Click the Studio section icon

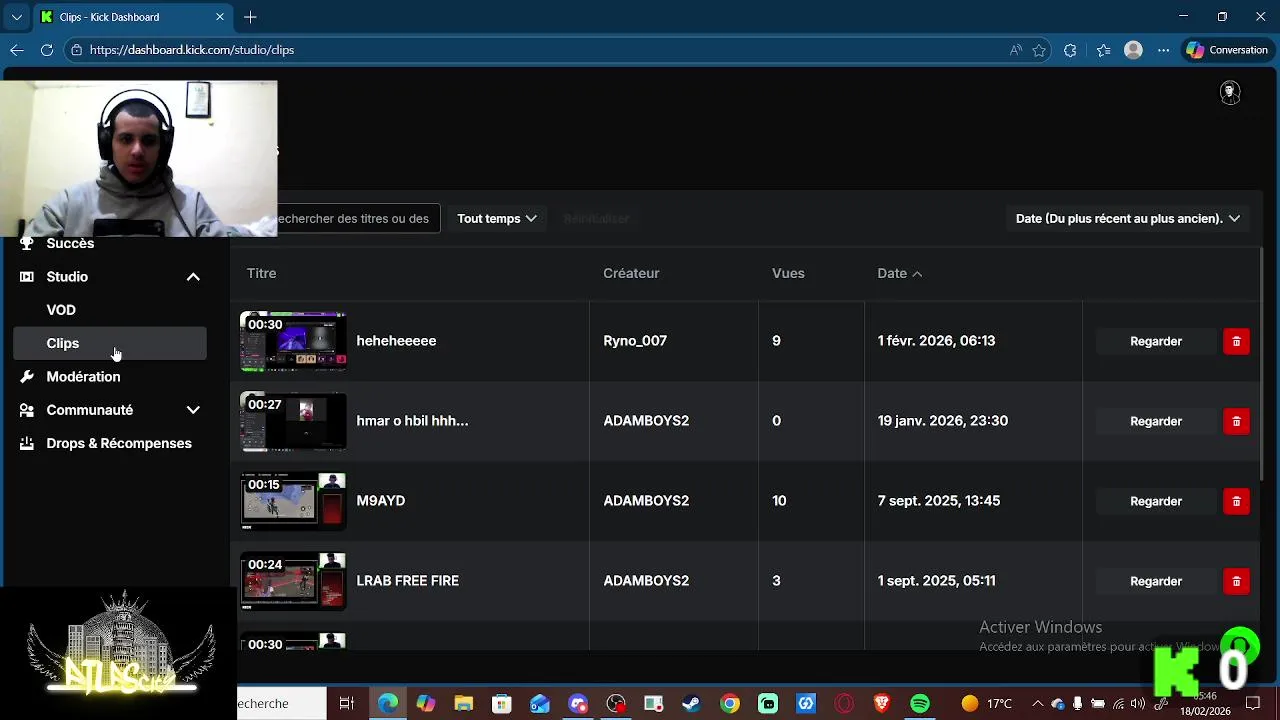coord(27,276)
